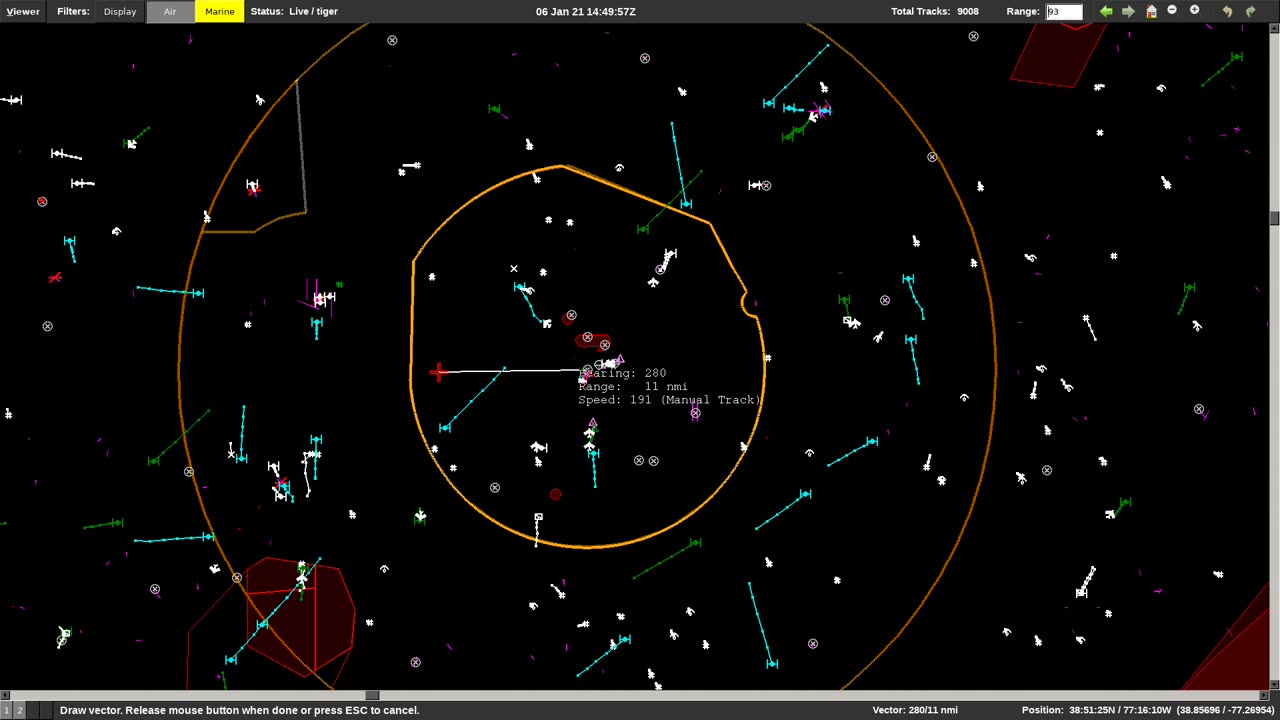Viewport: 1280px width, 720px height.
Task: Click the horizontal scrollbar right arrow
Action: pyautogui.click(x=1263, y=695)
